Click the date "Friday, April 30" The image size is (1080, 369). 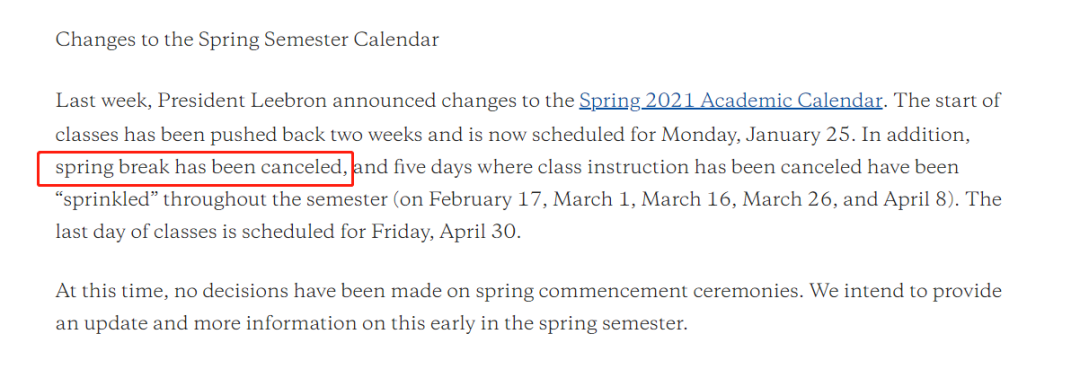(x=444, y=233)
